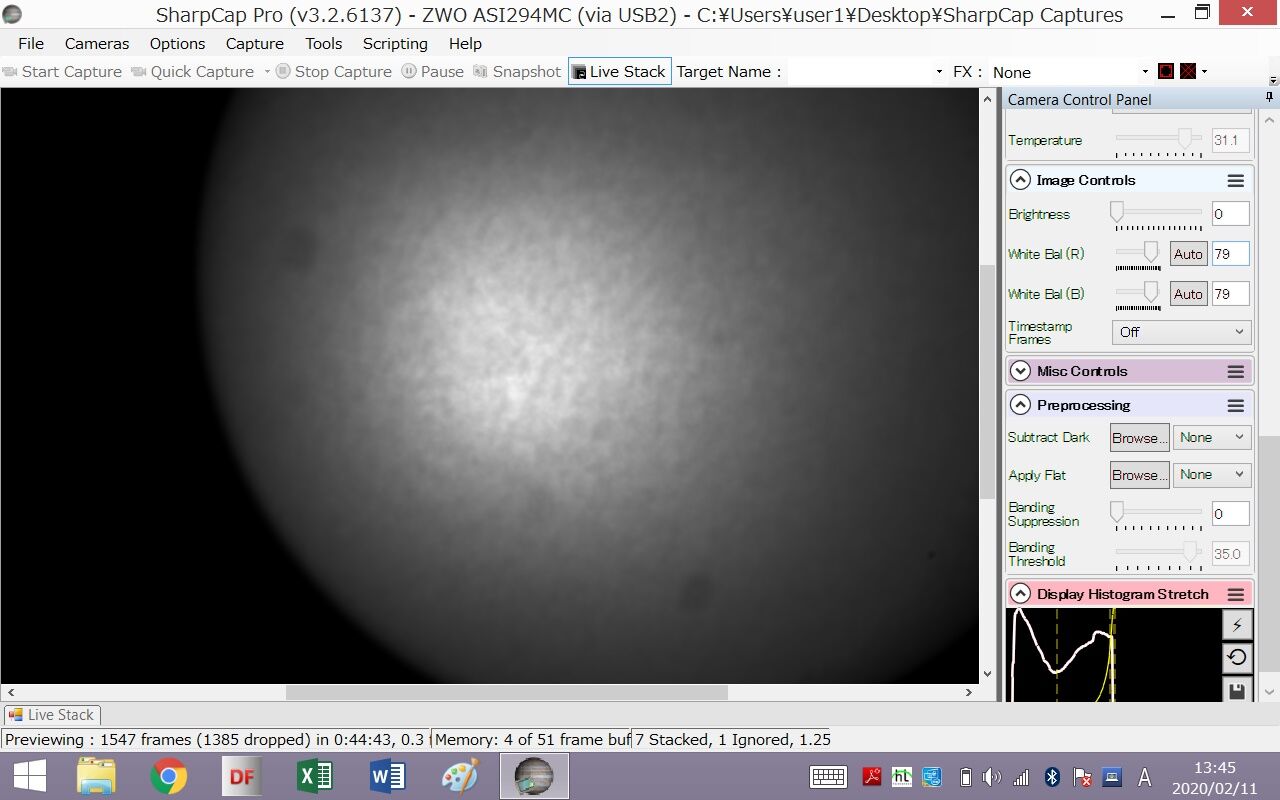The height and width of the screenshot is (800, 1280).
Task: Open Word from the taskbar
Action: coord(387,776)
